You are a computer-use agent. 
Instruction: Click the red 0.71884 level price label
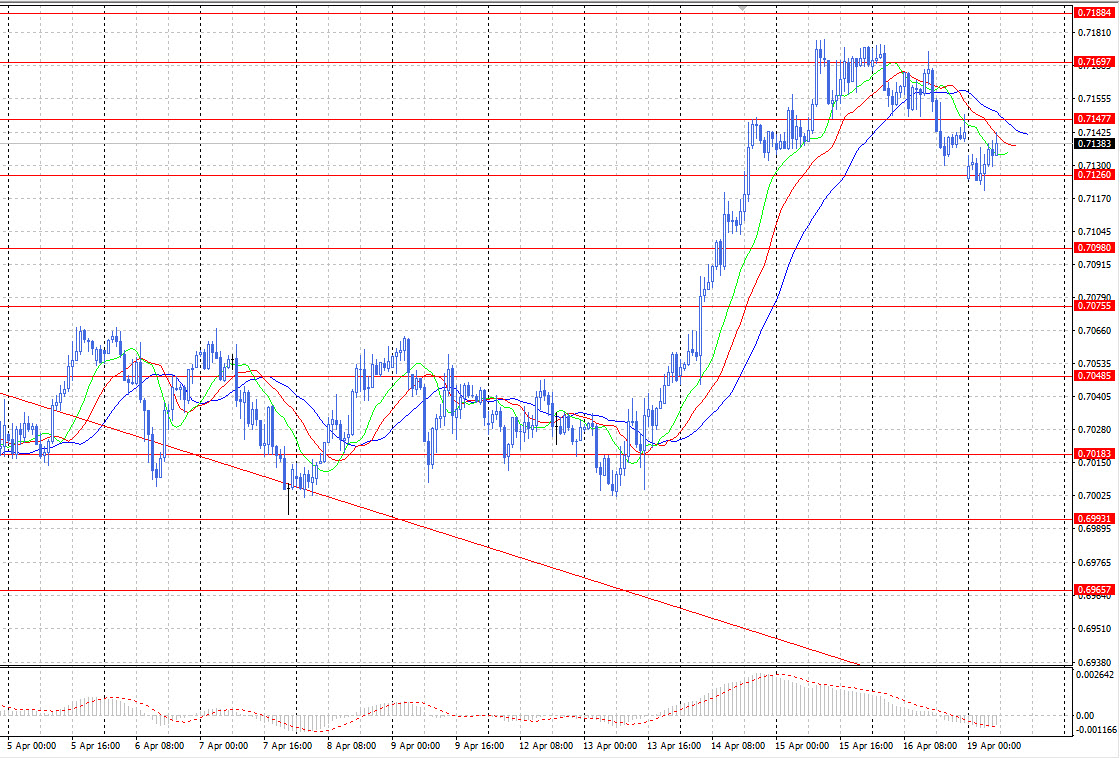[1094, 13]
